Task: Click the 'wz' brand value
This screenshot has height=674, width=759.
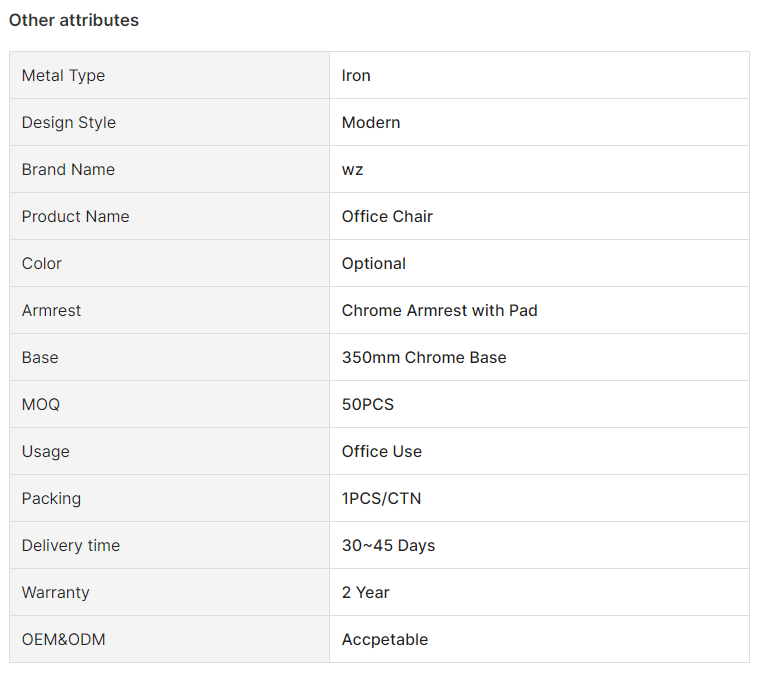Action: click(x=353, y=169)
